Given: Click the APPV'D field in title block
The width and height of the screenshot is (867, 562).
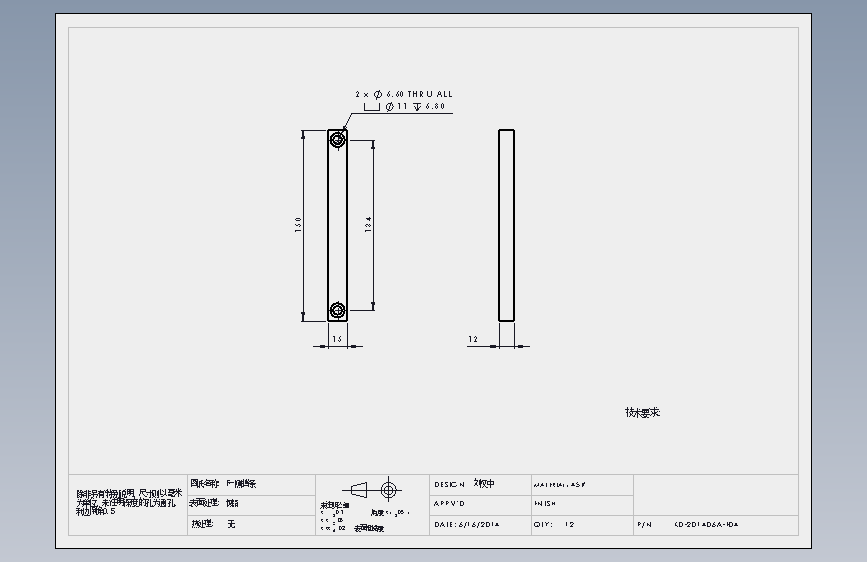Looking at the screenshot, I should [480, 505].
